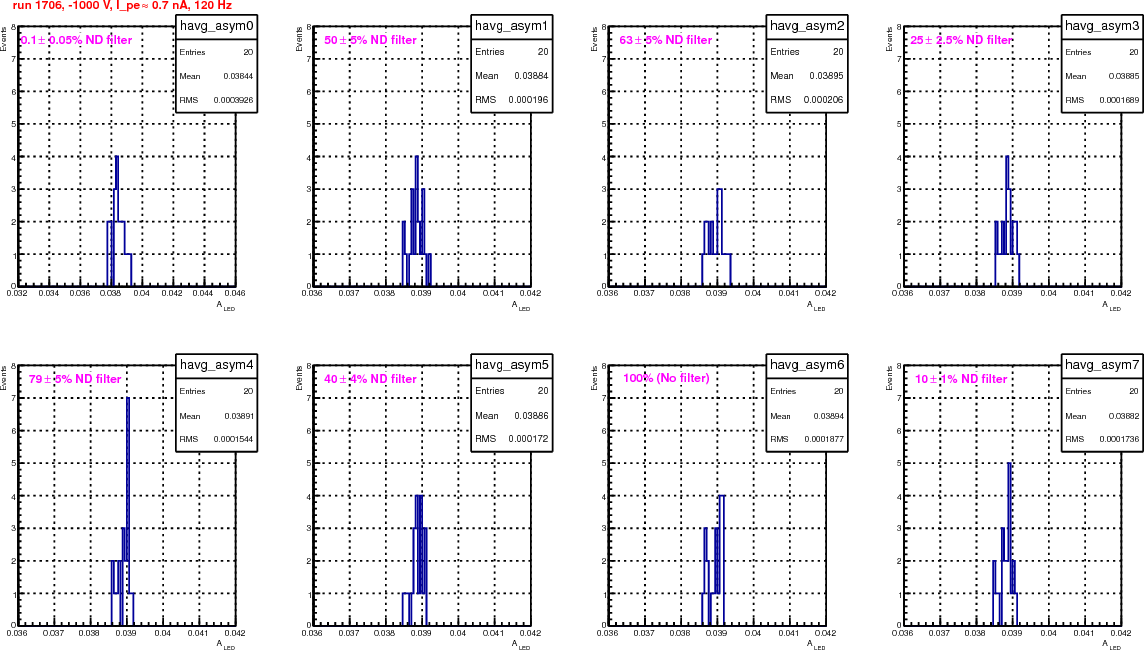This screenshot has height=650, width=1144.
Task: Click the Entries row in havg_asym7 box
Action: (x=1102, y=392)
